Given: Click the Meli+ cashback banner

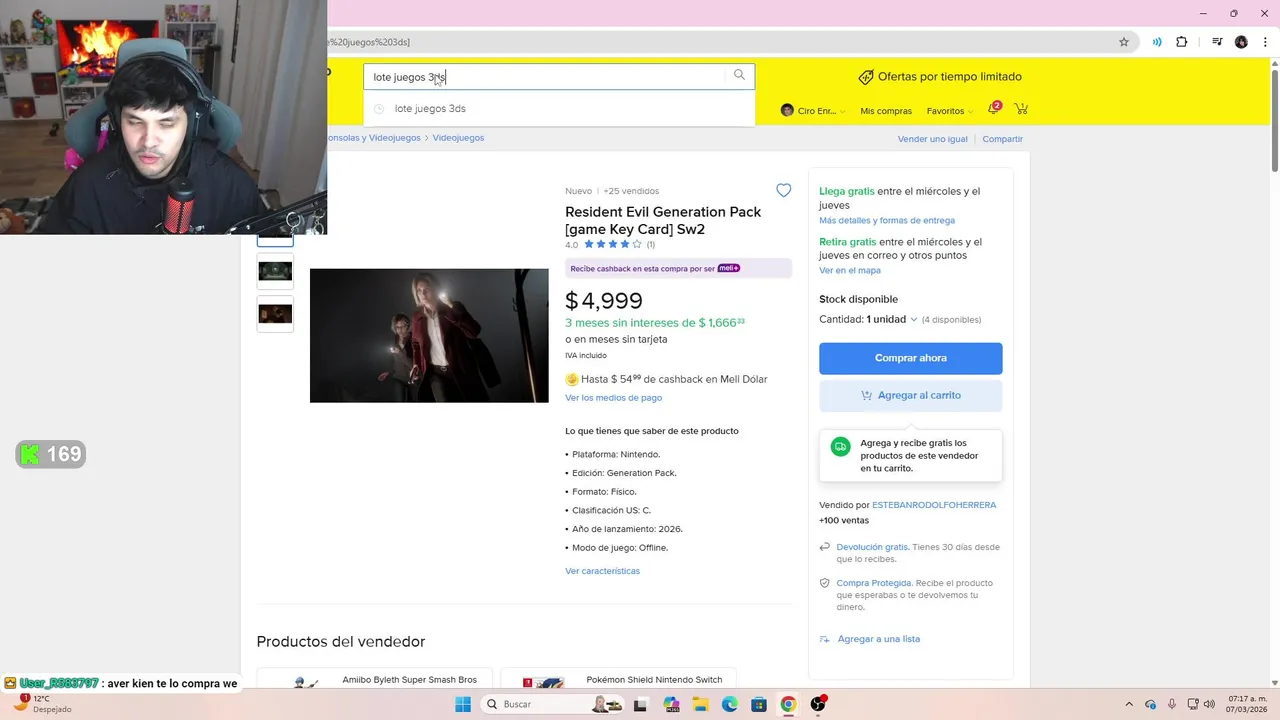Looking at the screenshot, I should click(x=678, y=268).
